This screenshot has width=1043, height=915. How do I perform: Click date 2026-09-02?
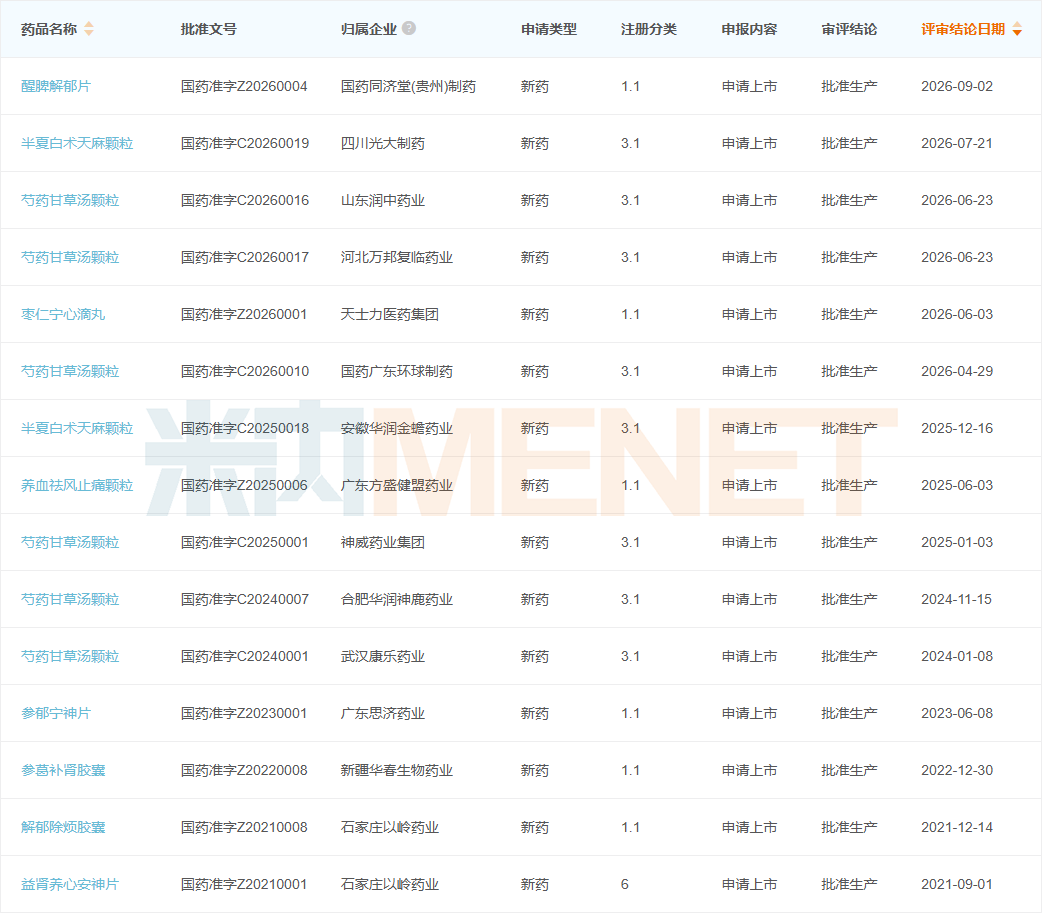(957, 86)
